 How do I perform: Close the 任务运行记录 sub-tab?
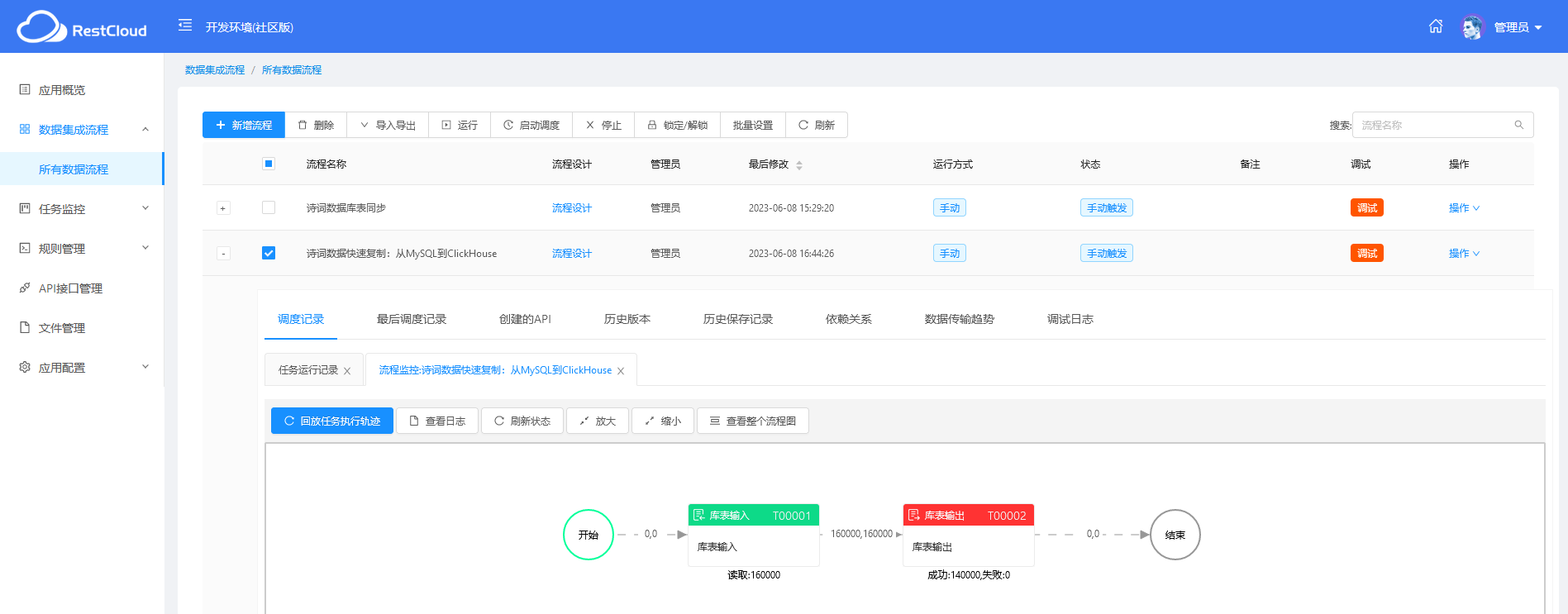[347, 371]
